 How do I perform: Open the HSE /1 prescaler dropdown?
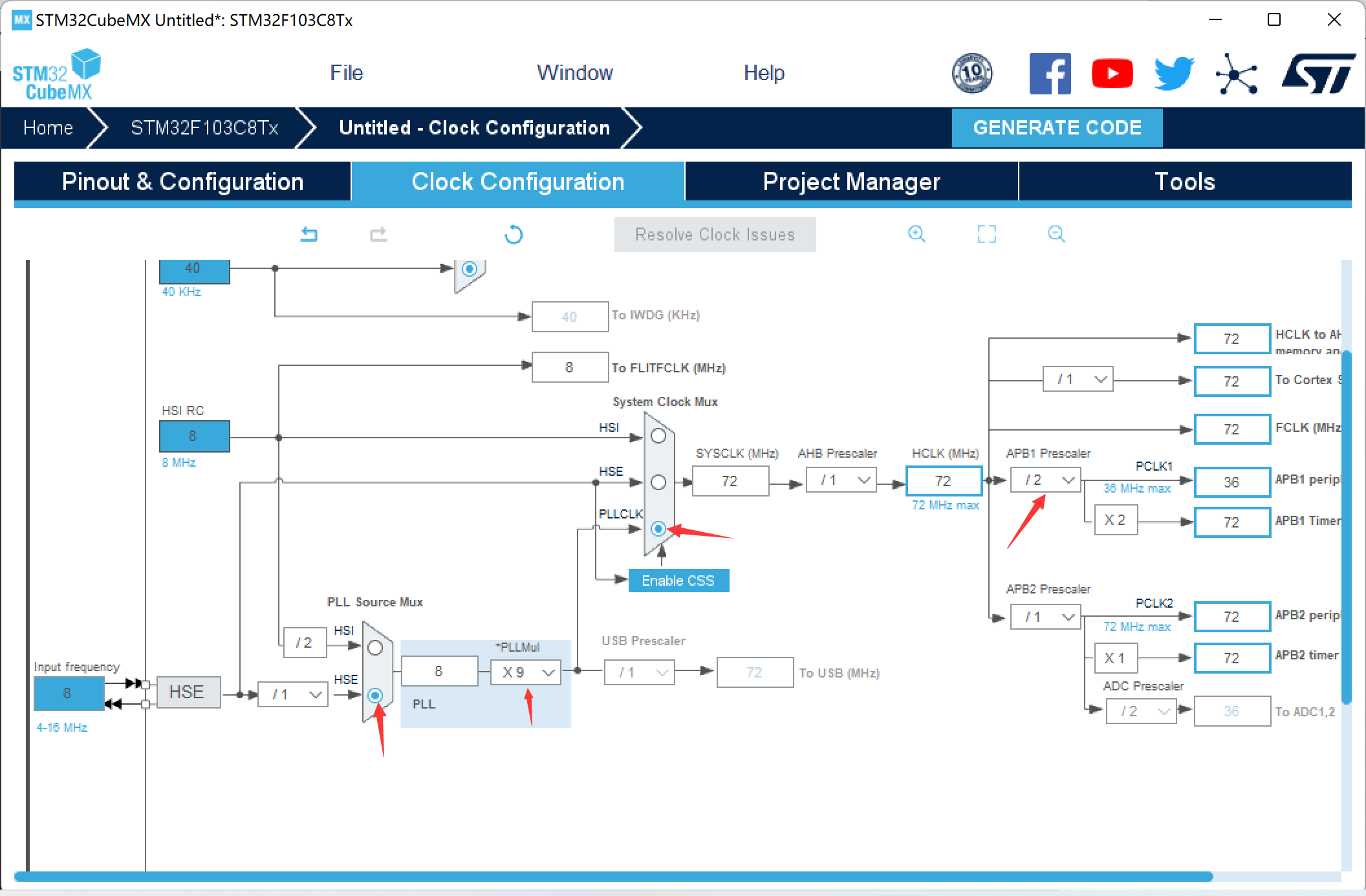click(293, 694)
